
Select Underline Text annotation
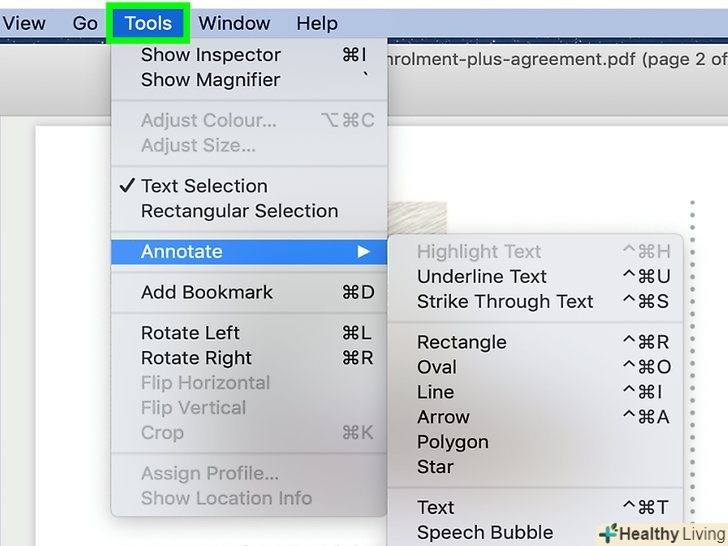coord(482,277)
